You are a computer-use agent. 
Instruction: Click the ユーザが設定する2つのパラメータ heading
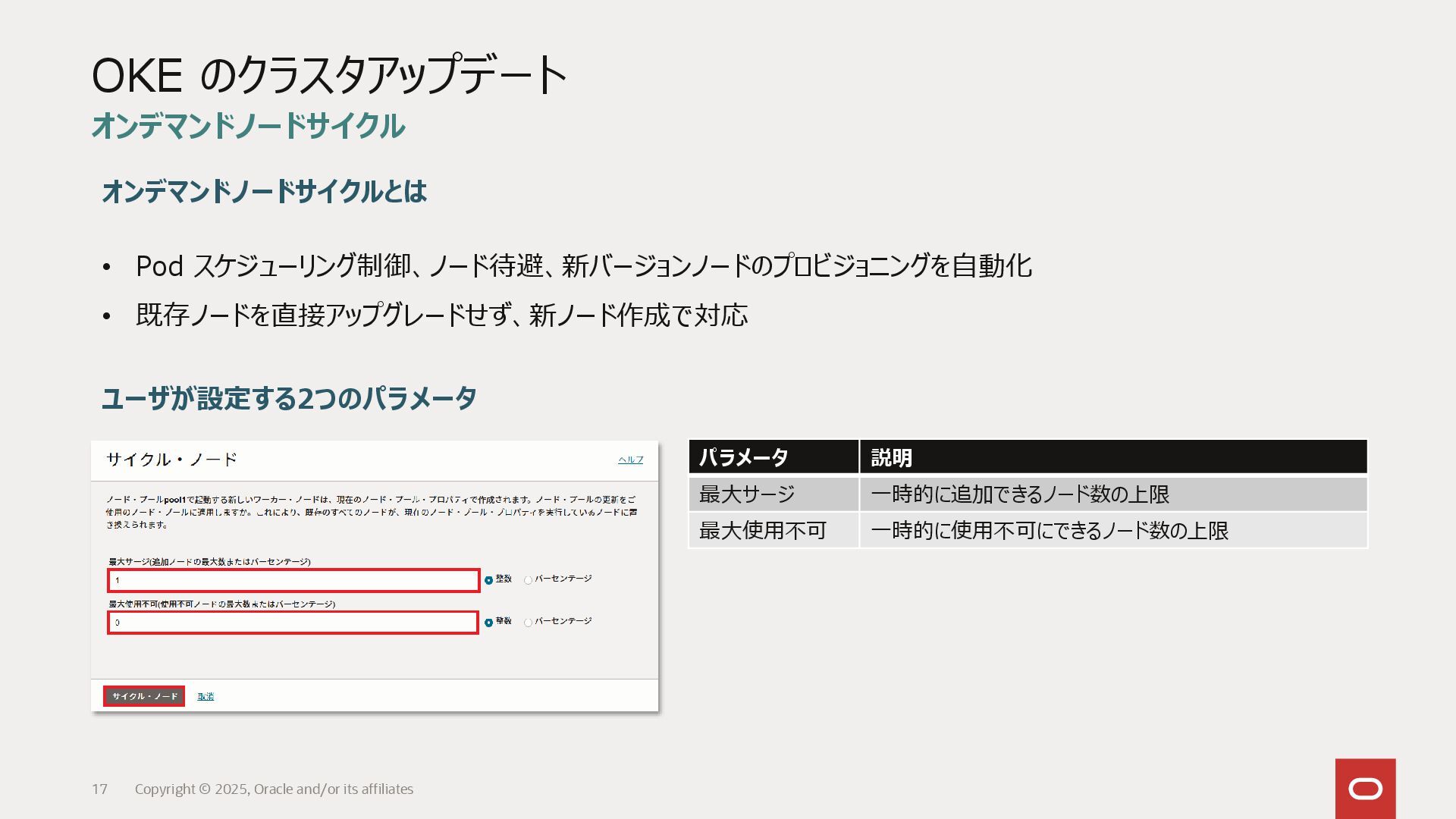tap(289, 398)
